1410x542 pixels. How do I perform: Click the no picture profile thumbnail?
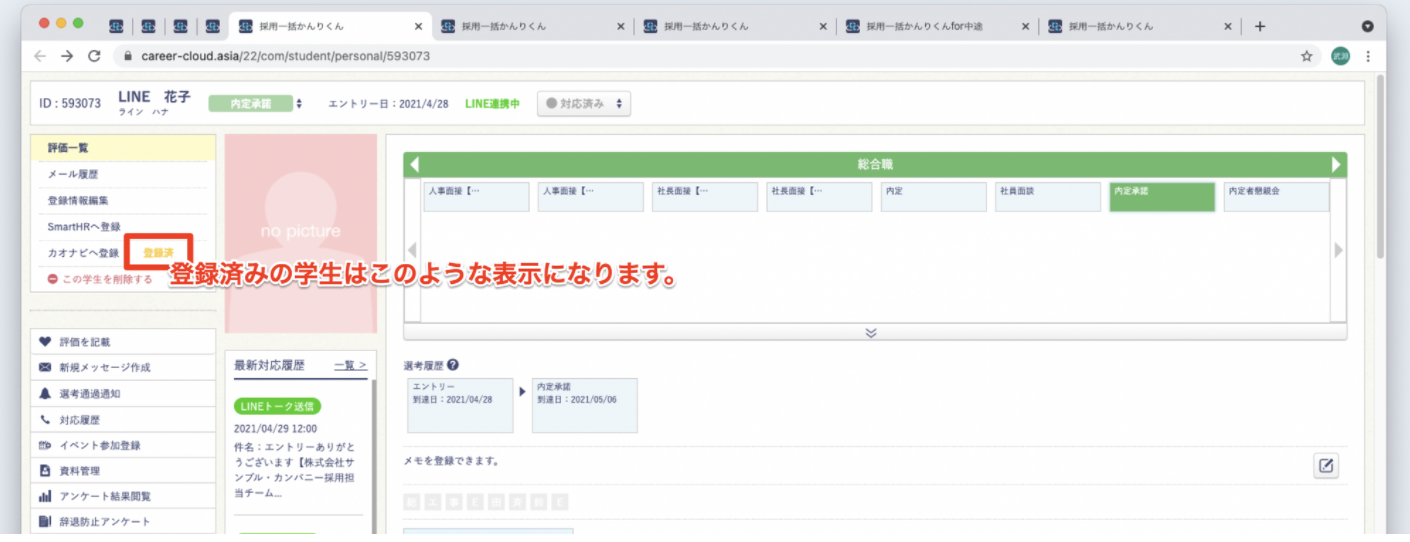(301, 233)
